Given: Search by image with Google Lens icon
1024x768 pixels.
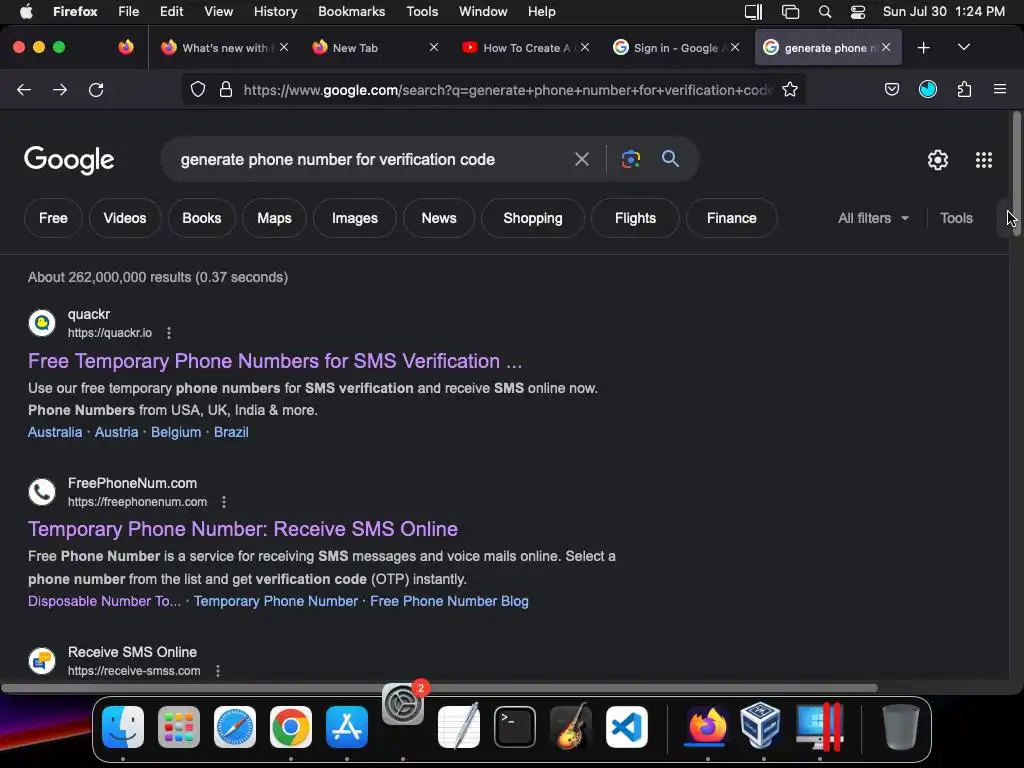Looking at the screenshot, I should pos(631,159).
